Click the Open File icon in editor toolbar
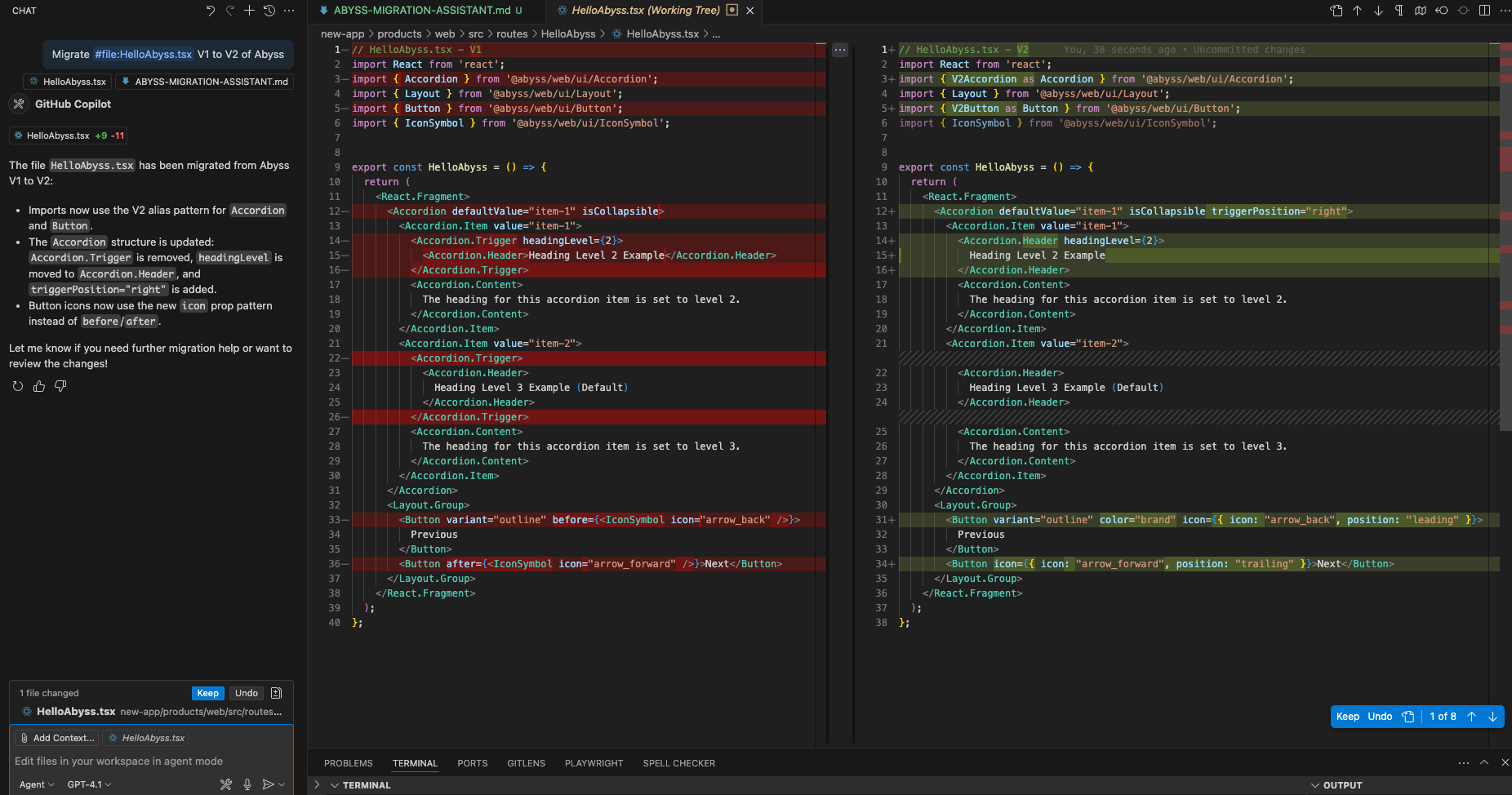The height and width of the screenshot is (795, 1512). tap(1336, 11)
